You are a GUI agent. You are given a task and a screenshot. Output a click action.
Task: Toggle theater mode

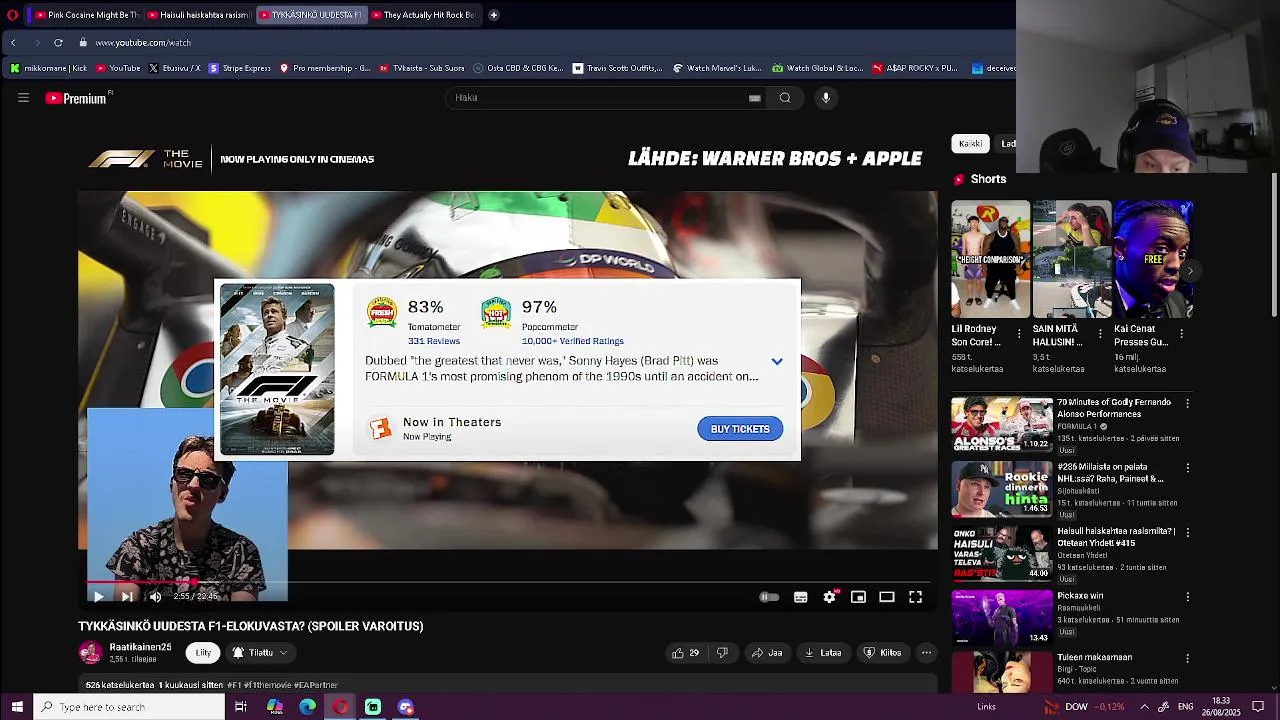coord(887,597)
